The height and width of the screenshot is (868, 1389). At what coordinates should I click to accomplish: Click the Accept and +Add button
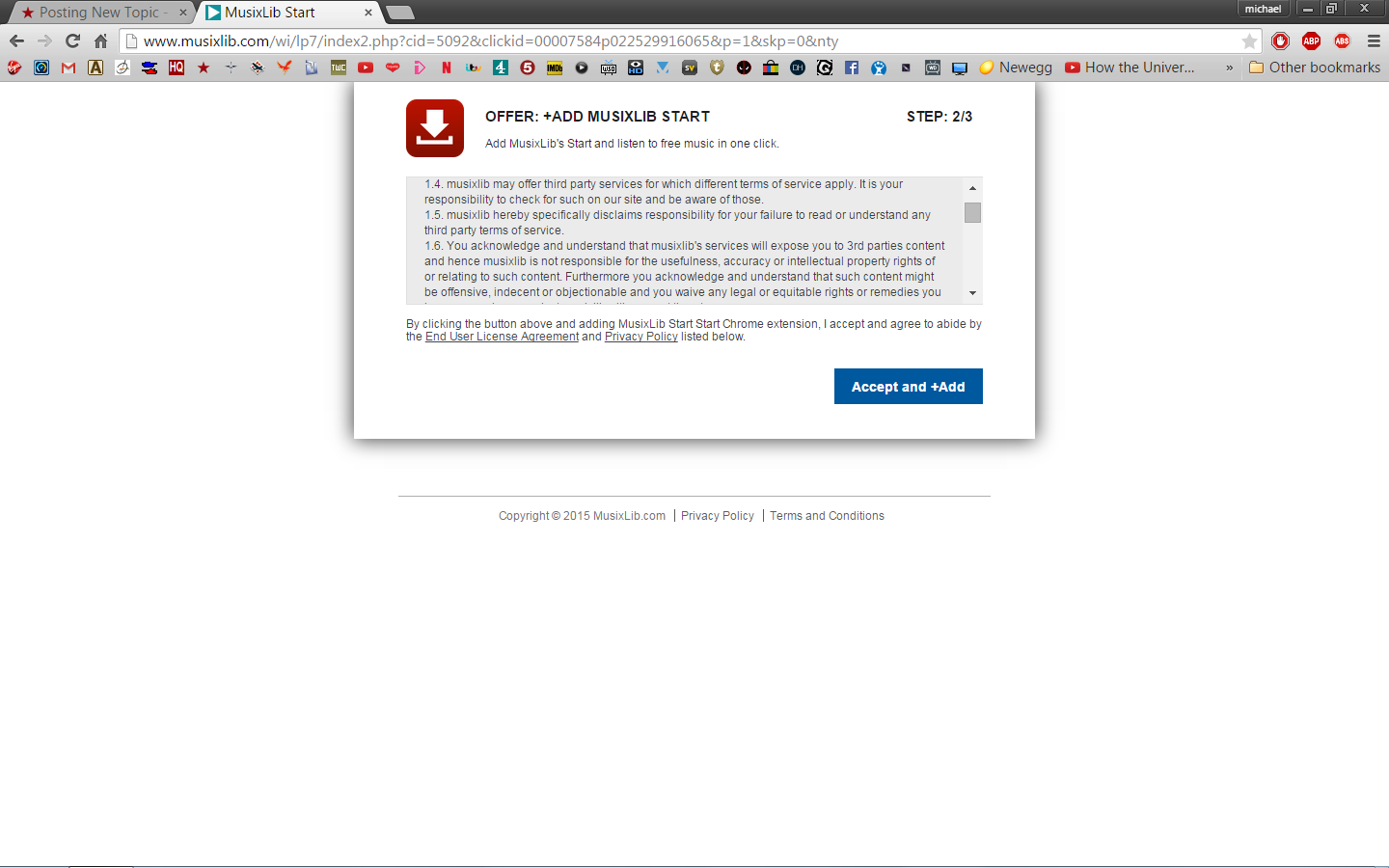[x=909, y=387]
